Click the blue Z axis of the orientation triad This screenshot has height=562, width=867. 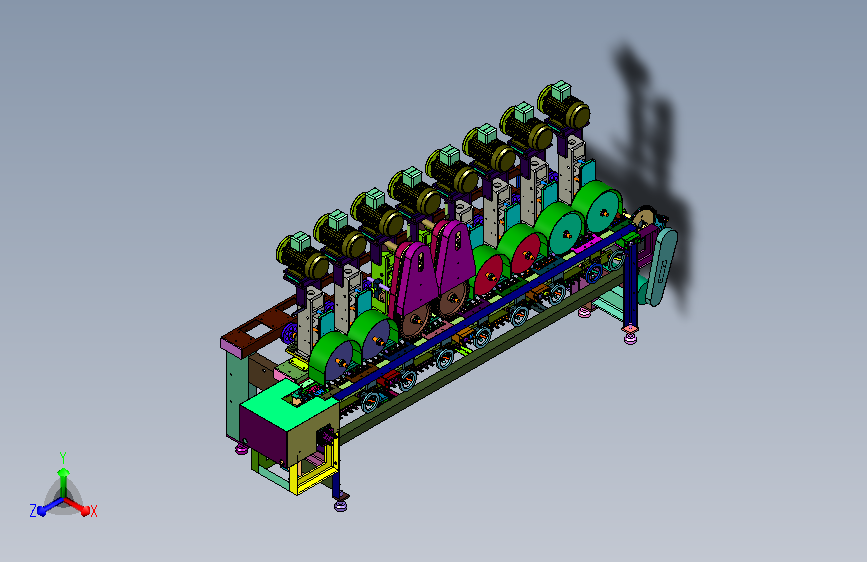point(47,506)
